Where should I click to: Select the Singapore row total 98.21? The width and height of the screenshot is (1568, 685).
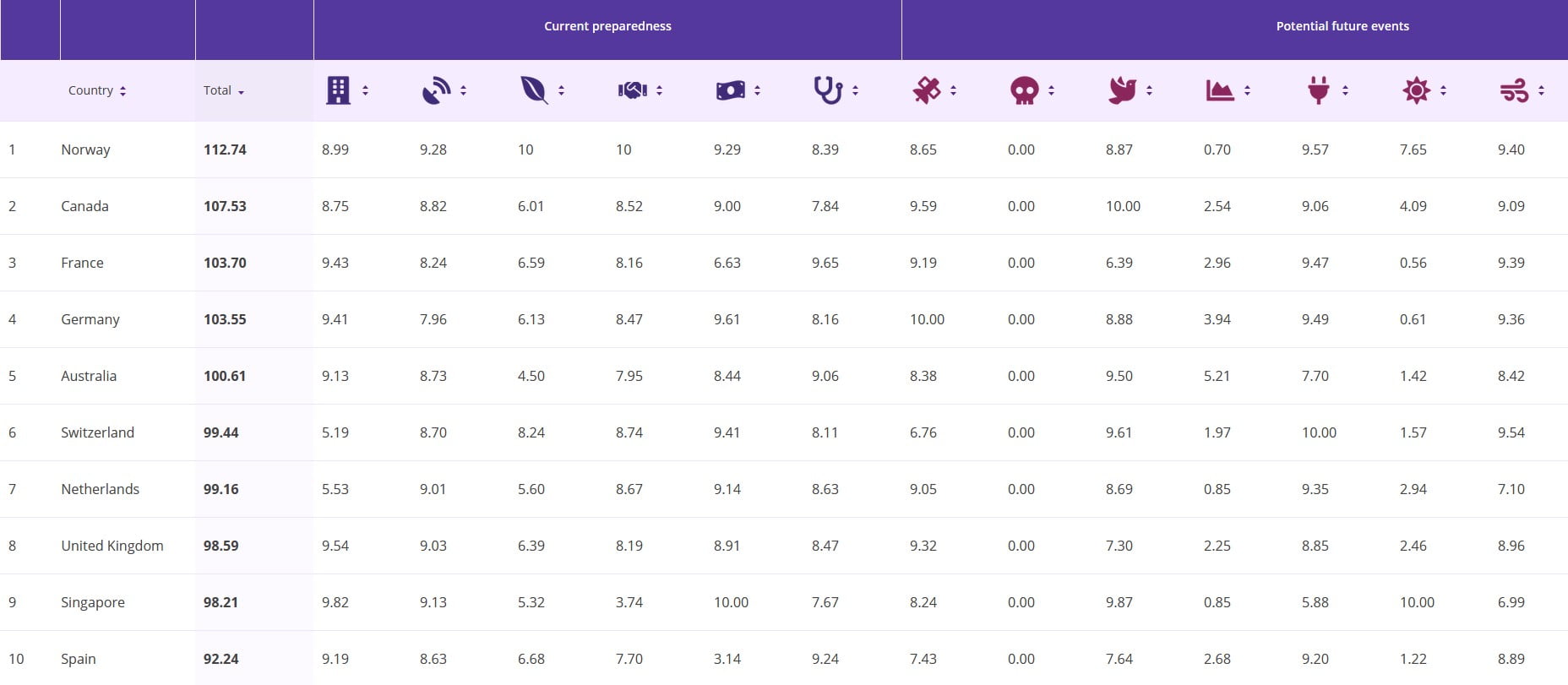tap(220, 602)
